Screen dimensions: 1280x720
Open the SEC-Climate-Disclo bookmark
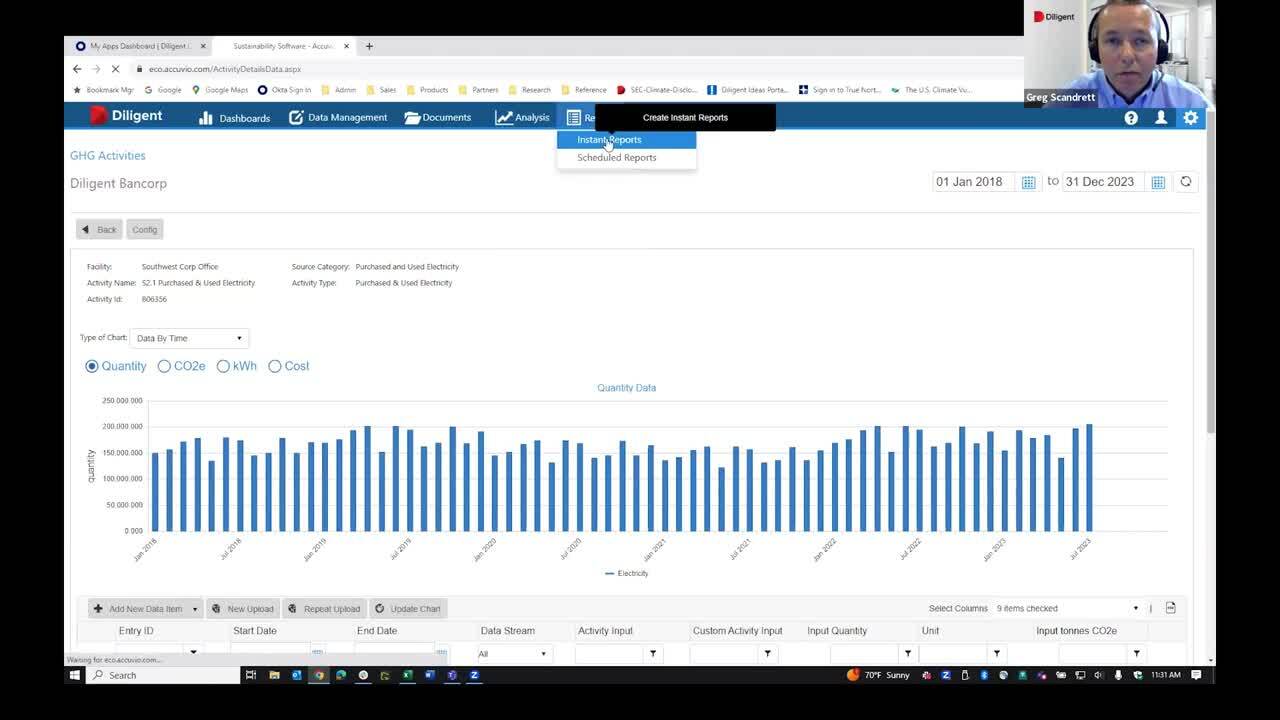657,90
